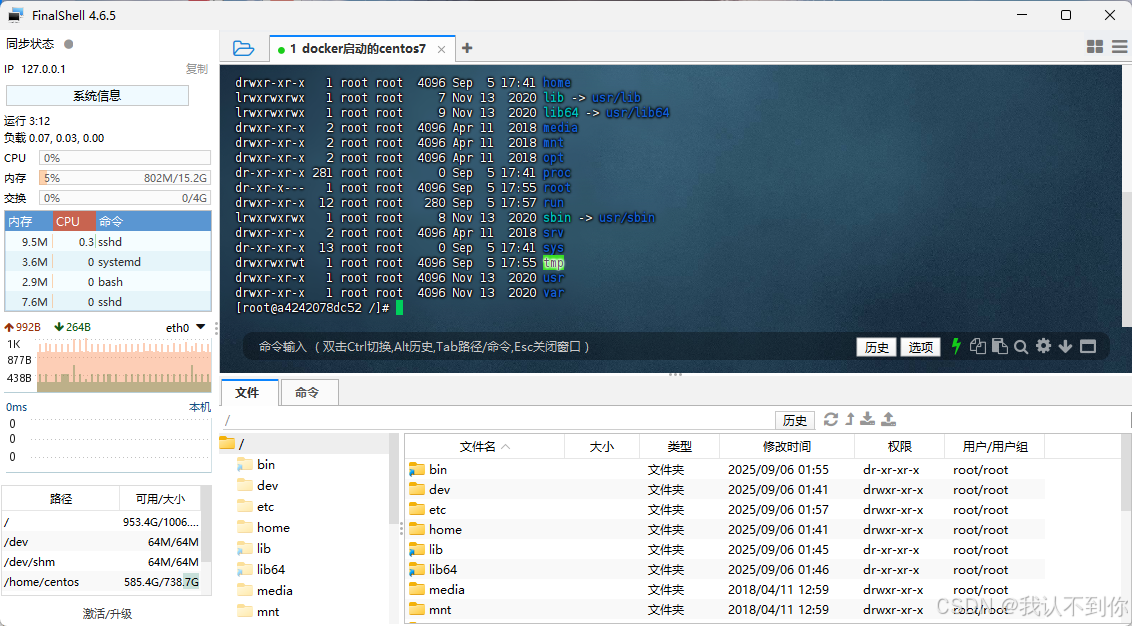Click the green lightning quick-command icon
Image resolution: width=1132 pixels, height=626 pixels.
957,347
